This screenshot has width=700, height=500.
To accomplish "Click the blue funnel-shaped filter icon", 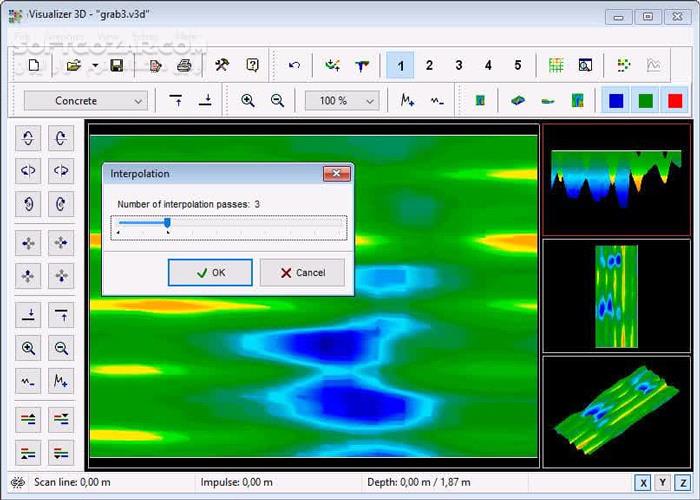I will (x=362, y=66).
